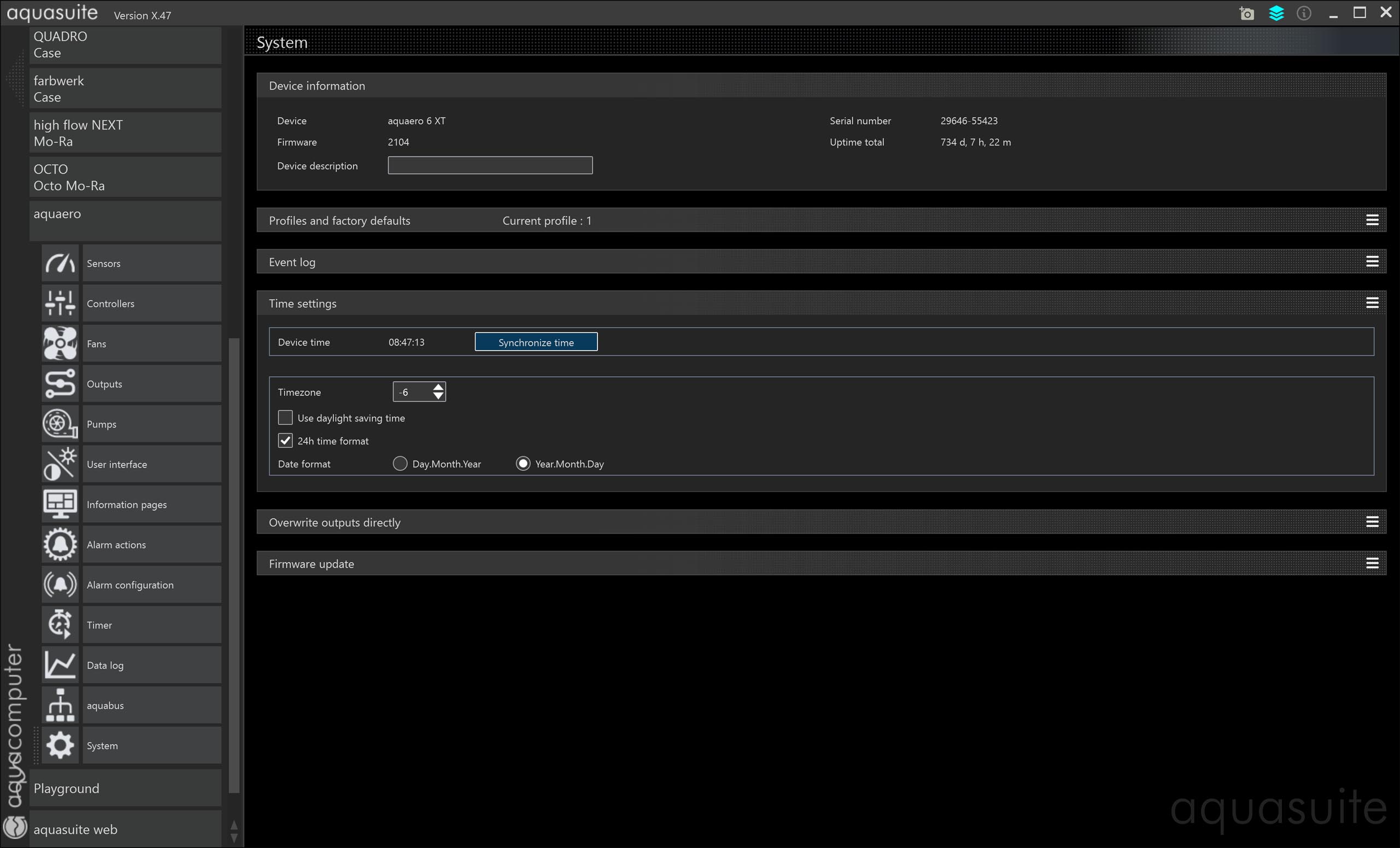The width and height of the screenshot is (1400, 848).
Task: Enable Use daylight saving time checkbox
Action: [285, 418]
